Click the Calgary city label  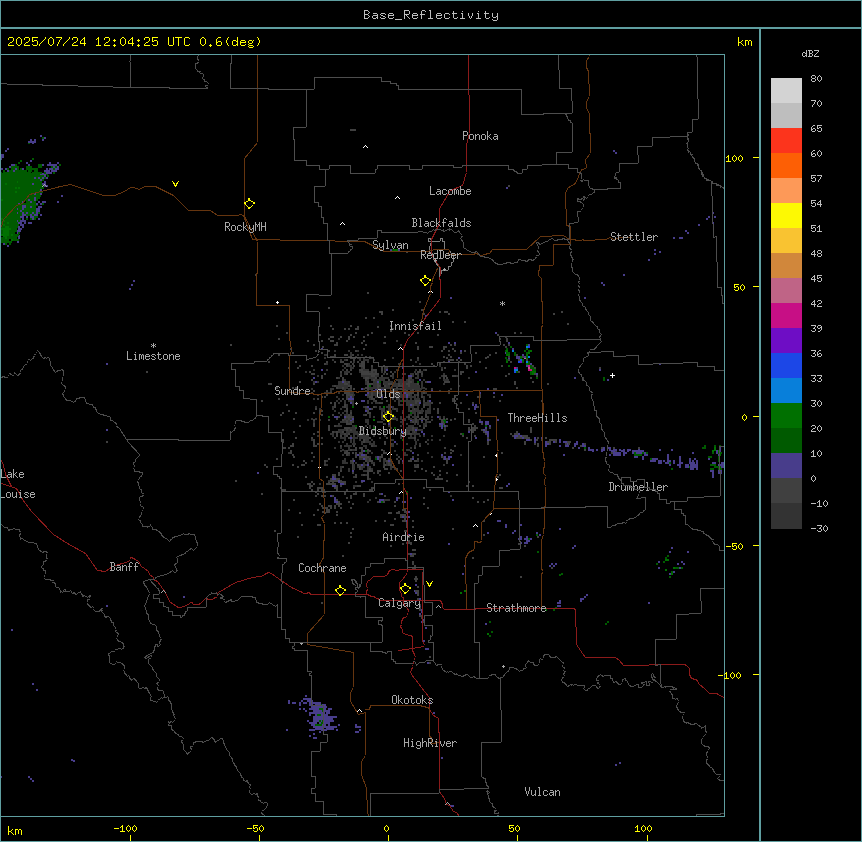coord(399,603)
